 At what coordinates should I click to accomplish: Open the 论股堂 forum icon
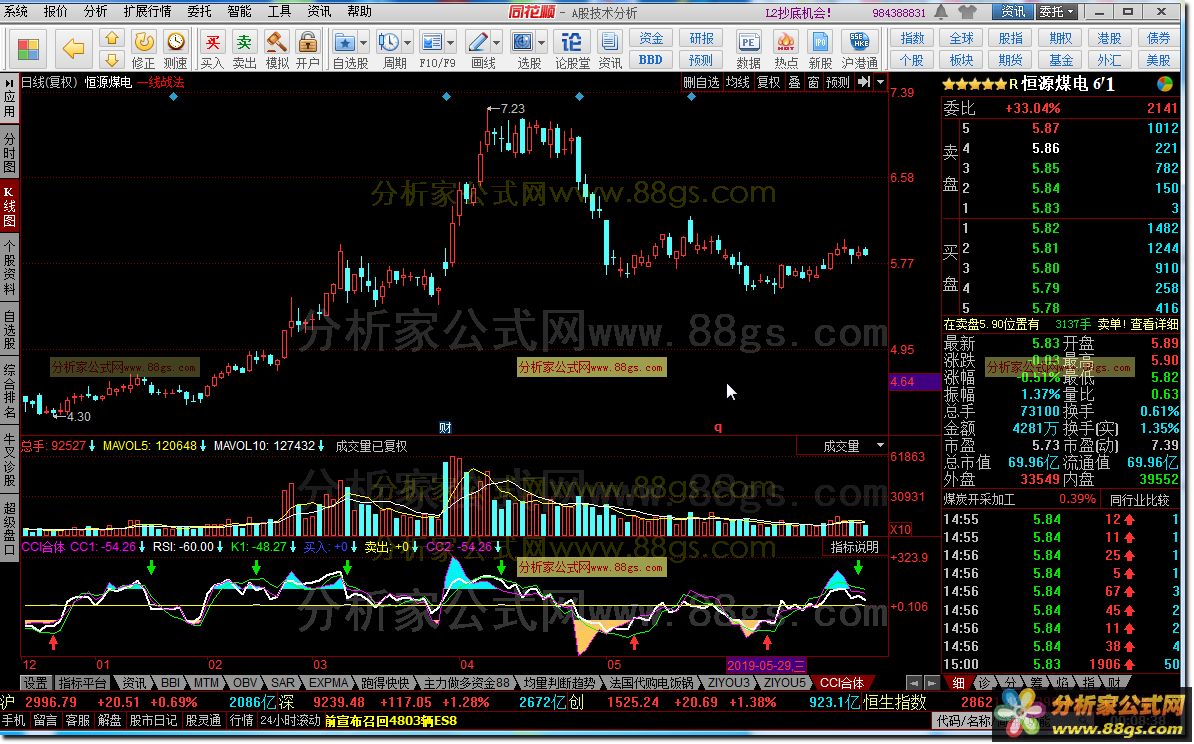572,43
